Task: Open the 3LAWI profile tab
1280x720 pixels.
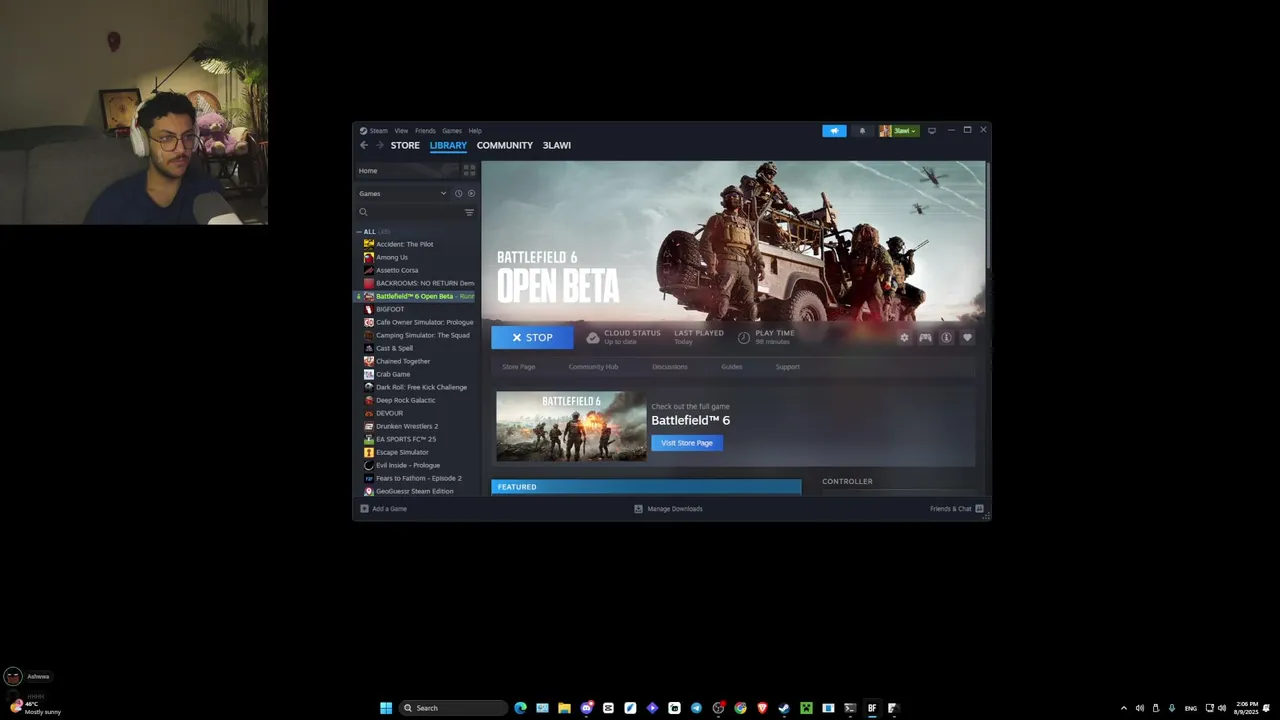Action: [x=557, y=146]
